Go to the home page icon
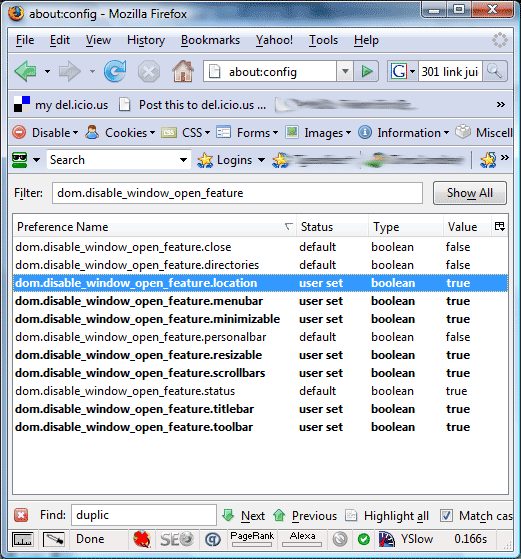This screenshot has width=521, height=559. click(183, 71)
